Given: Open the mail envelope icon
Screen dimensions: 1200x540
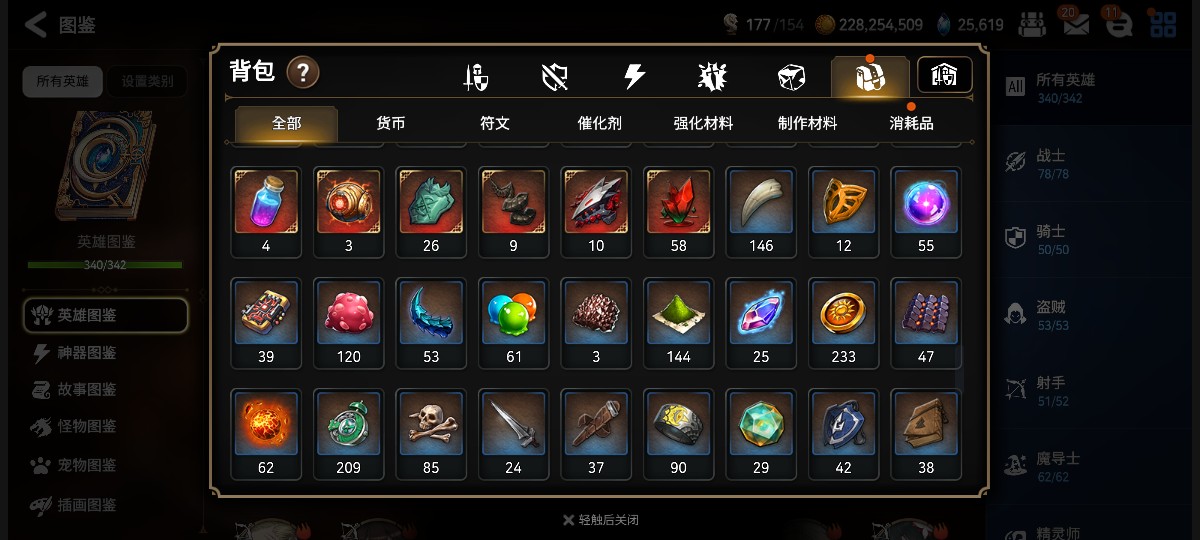Looking at the screenshot, I should coord(1076,24).
